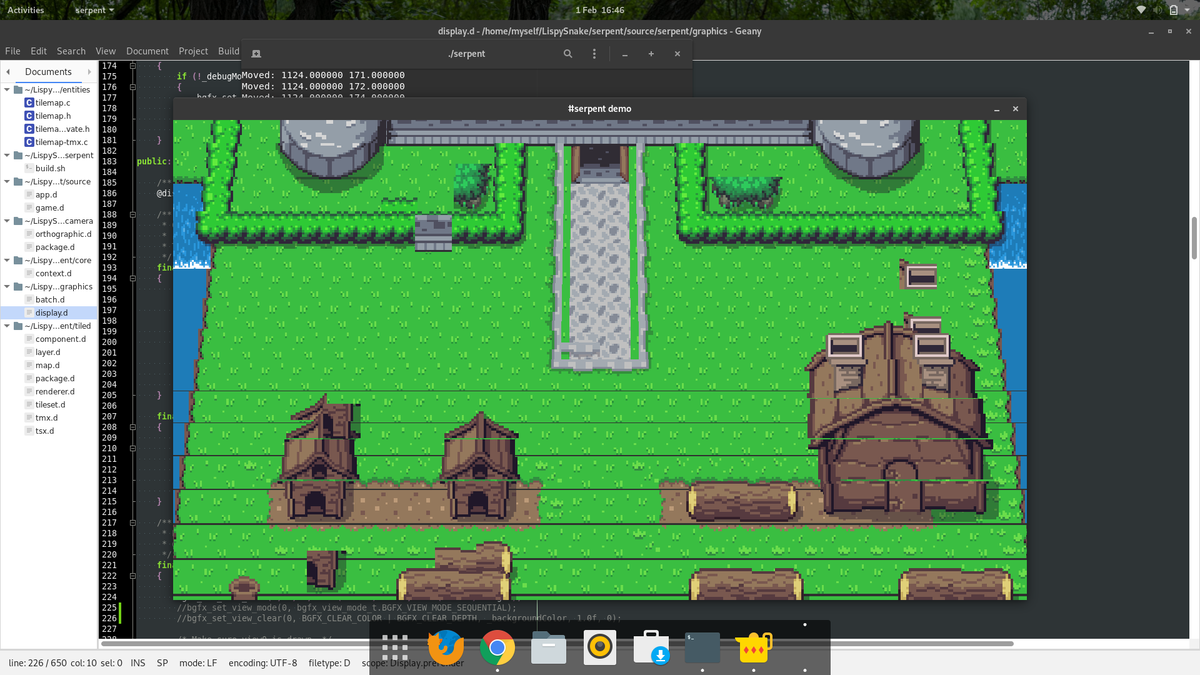Click the Wi-Fi indicator in top bar
1200x675 pixels.
coord(1143,9)
